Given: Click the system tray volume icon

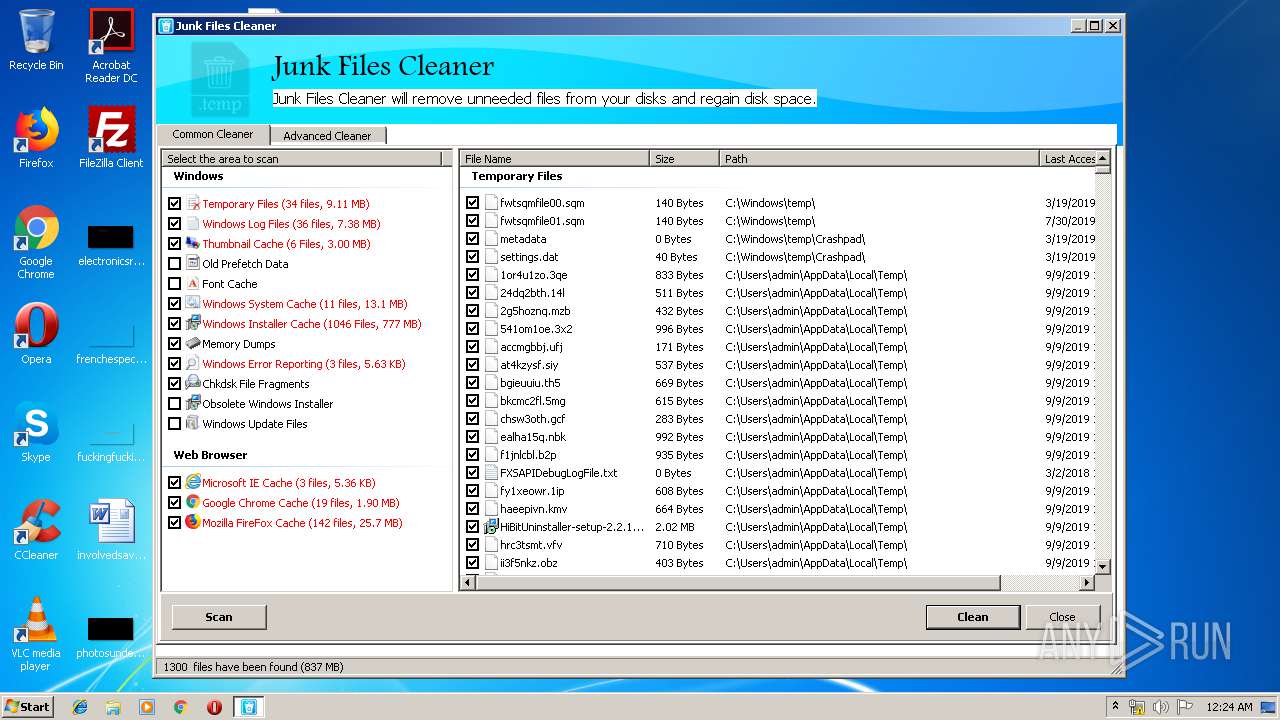Looking at the screenshot, I should pyautogui.click(x=1160, y=707).
